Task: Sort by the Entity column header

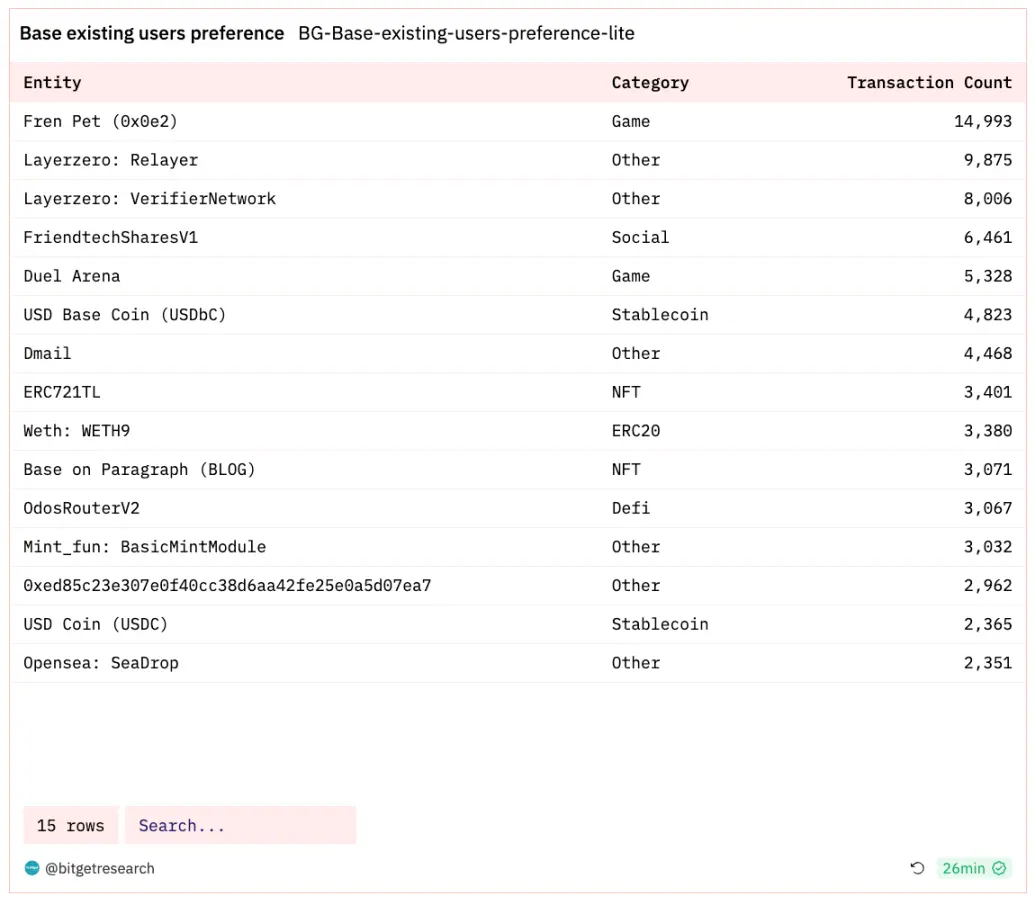Action: coord(52,82)
